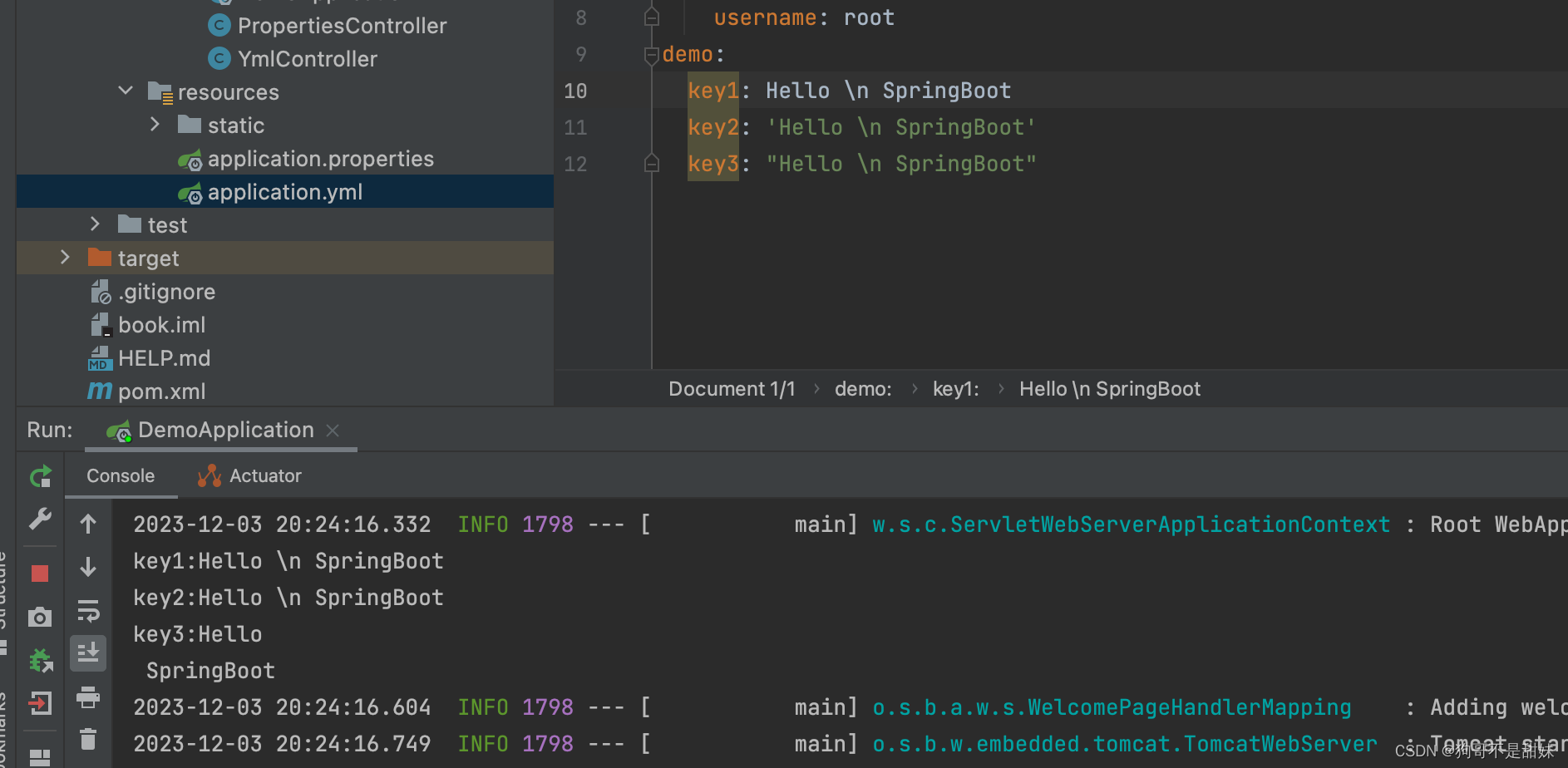Viewport: 1568px width, 768px height.
Task: Select the static folder
Action: coord(236,126)
